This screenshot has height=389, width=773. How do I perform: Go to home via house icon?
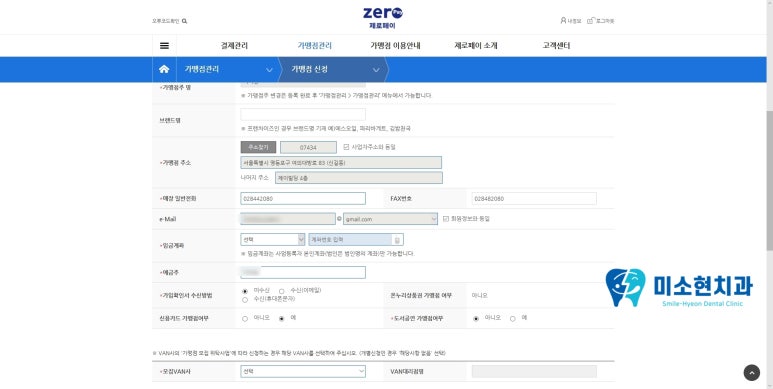164,69
